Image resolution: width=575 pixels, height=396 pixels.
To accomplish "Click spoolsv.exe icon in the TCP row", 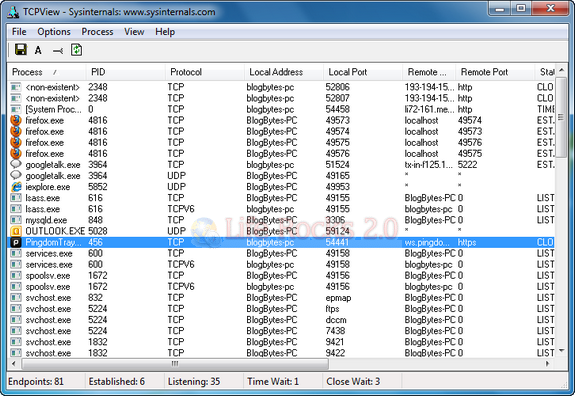I will pyautogui.click(x=16, y=275).
